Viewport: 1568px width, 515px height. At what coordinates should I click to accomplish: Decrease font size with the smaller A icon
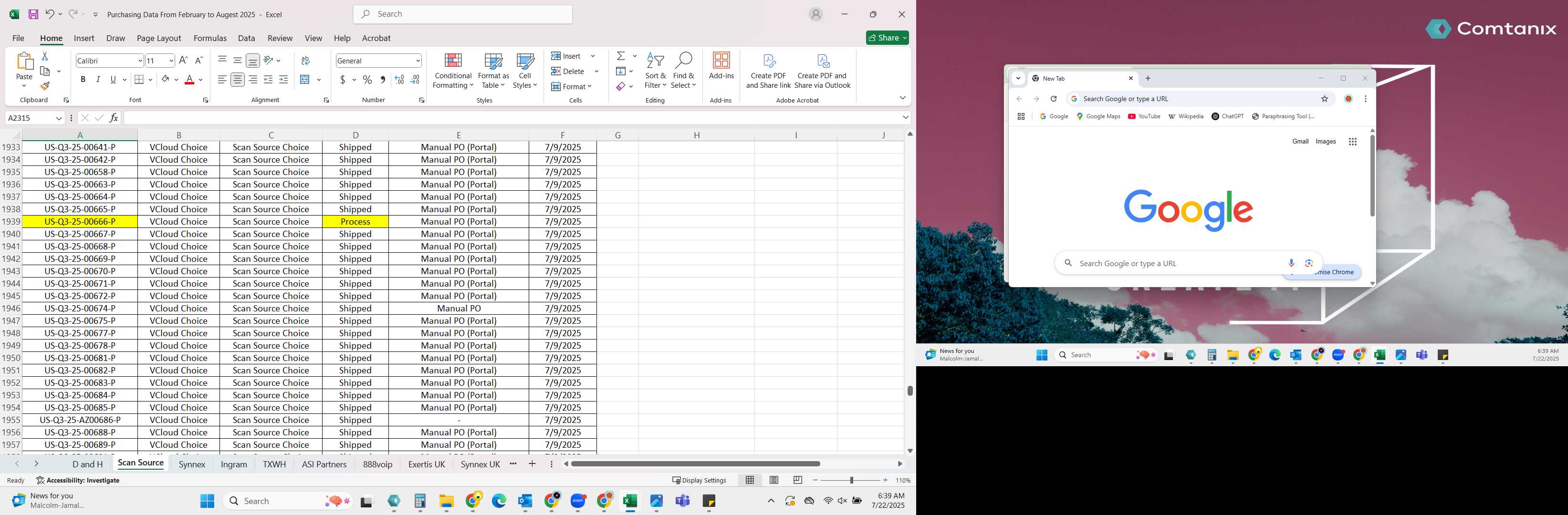tap(199, 60)
